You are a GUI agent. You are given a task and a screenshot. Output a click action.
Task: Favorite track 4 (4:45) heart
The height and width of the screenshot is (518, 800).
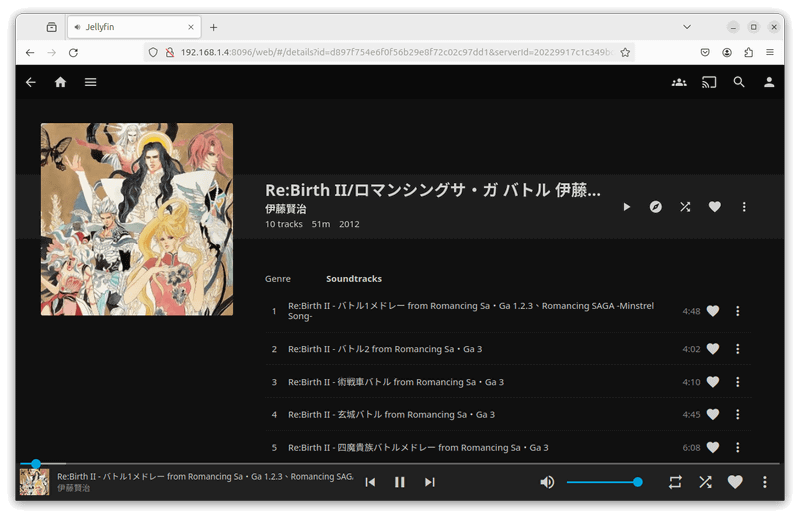click(x=713, y=414)
